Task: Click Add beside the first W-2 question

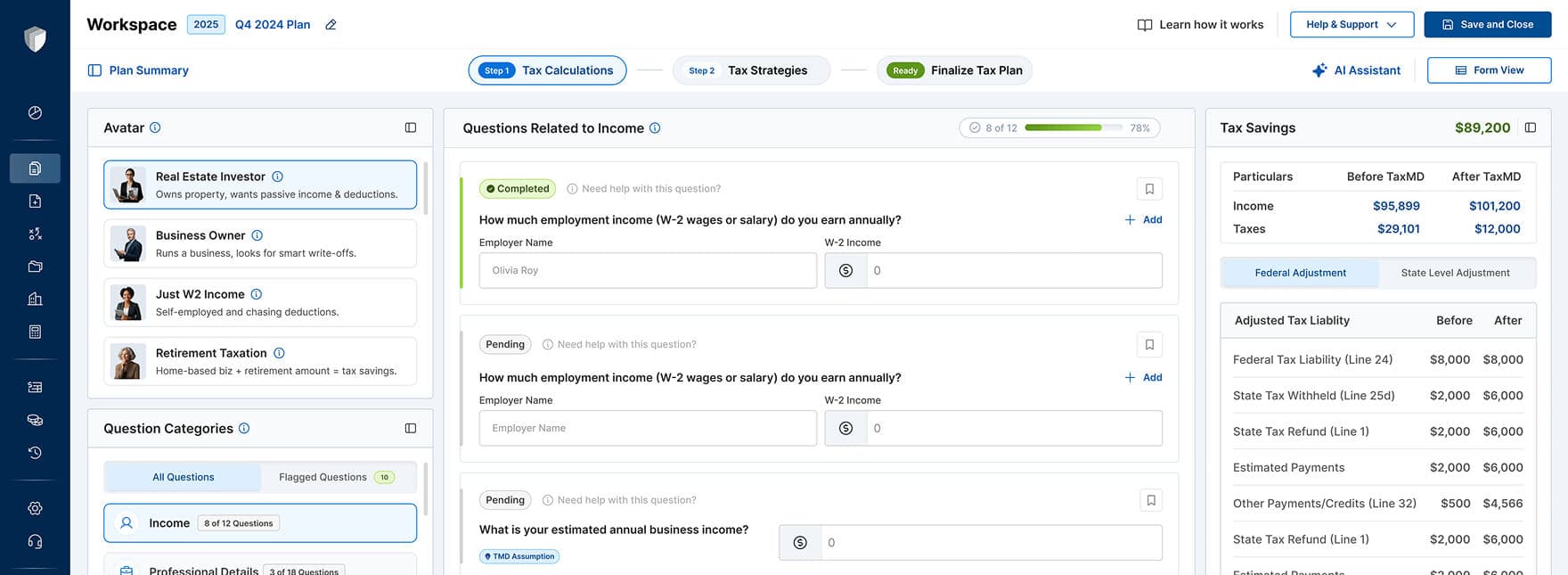Action: (1143, 220)
